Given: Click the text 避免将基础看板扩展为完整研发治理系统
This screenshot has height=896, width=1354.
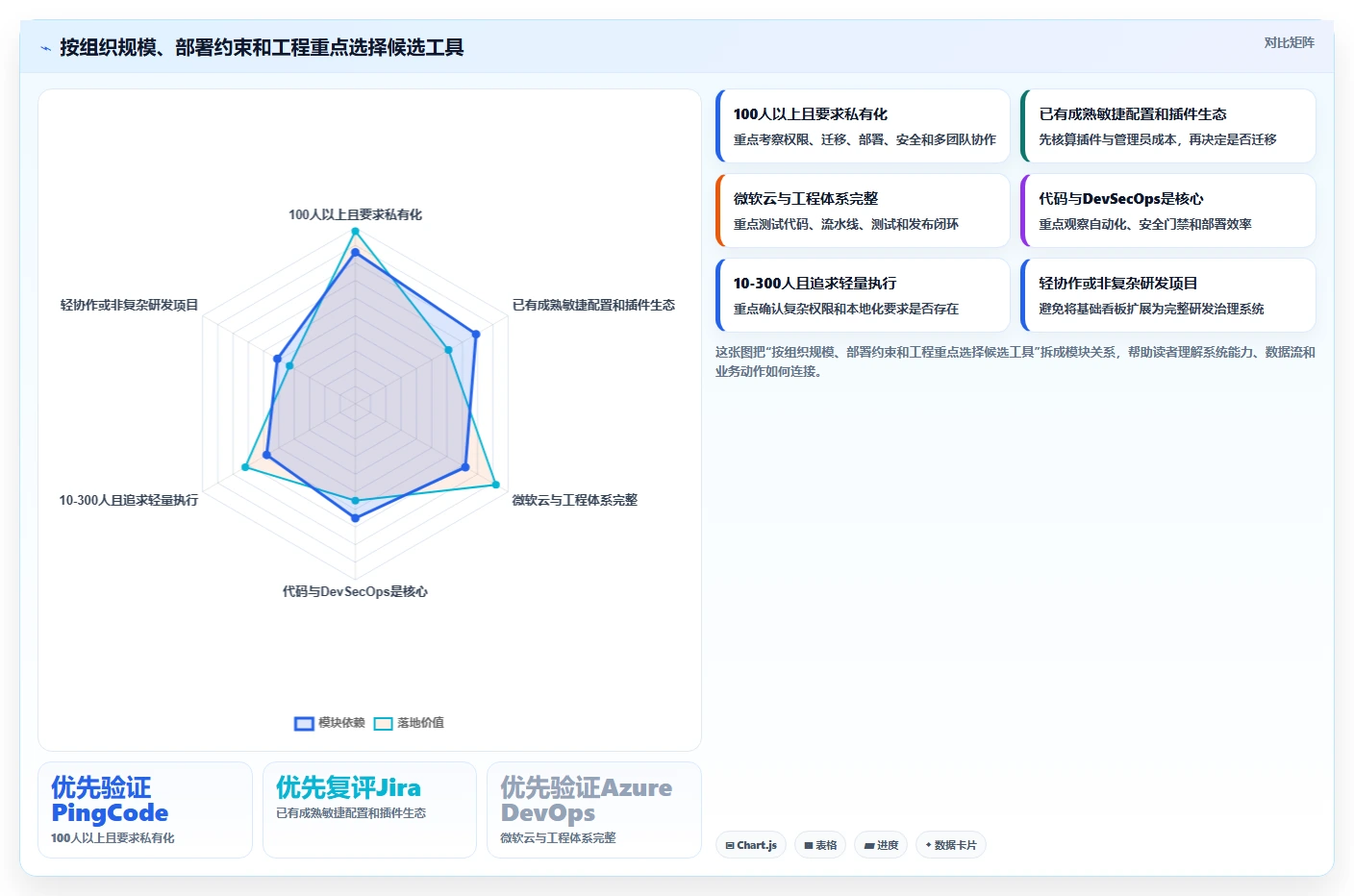Looking at the screenshot, I should [x=1151, y=309].
